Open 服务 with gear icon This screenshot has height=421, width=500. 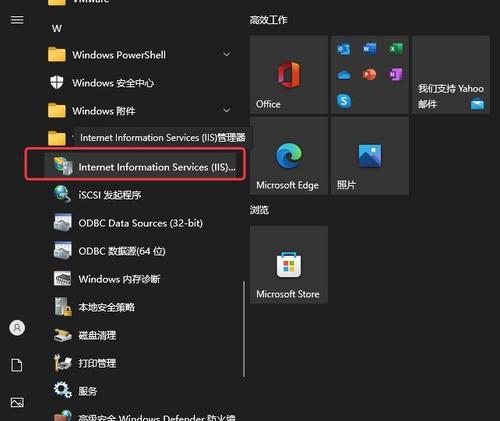point(140,391)
